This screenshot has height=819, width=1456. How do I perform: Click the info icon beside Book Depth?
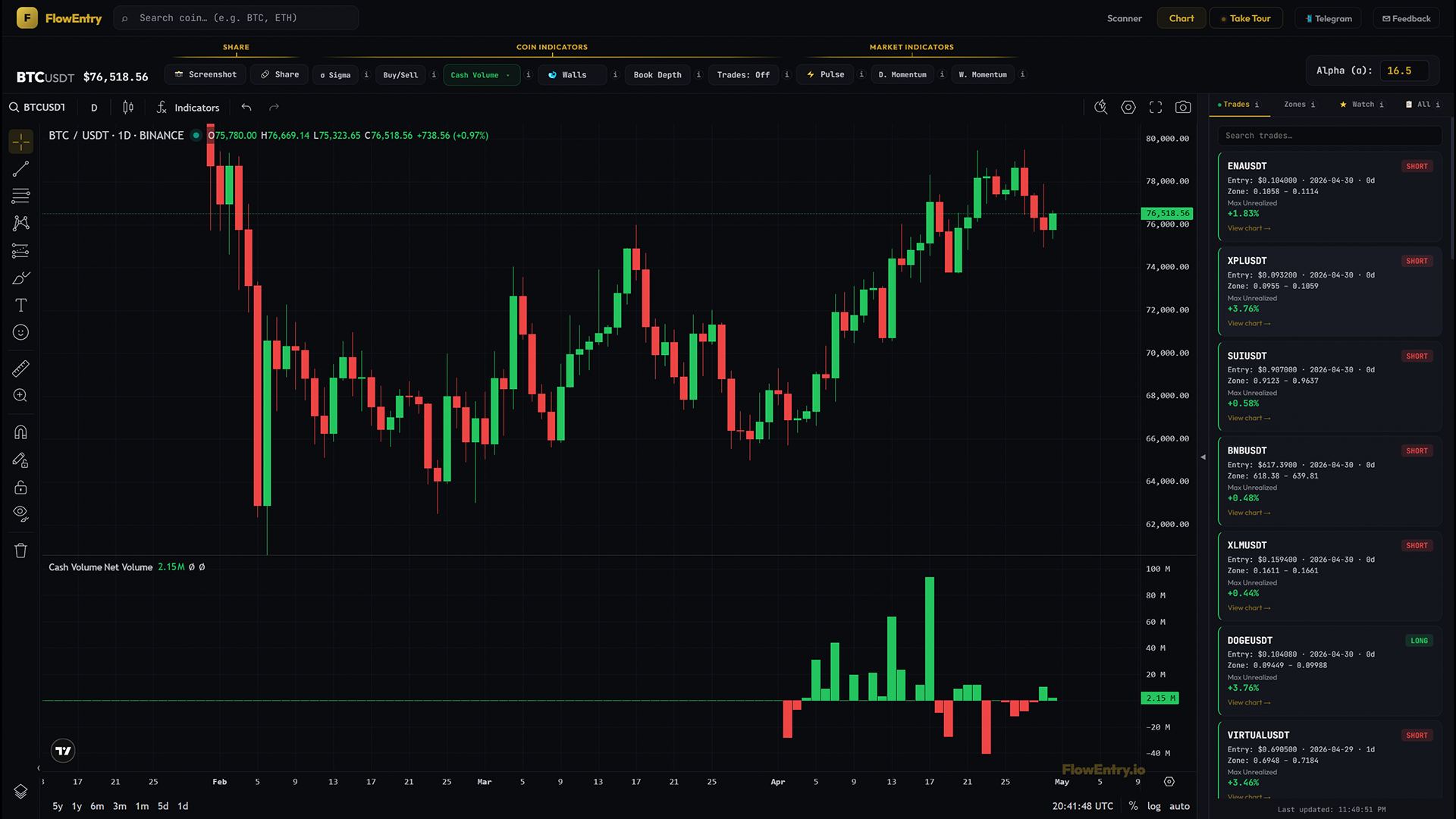[698, 75]
